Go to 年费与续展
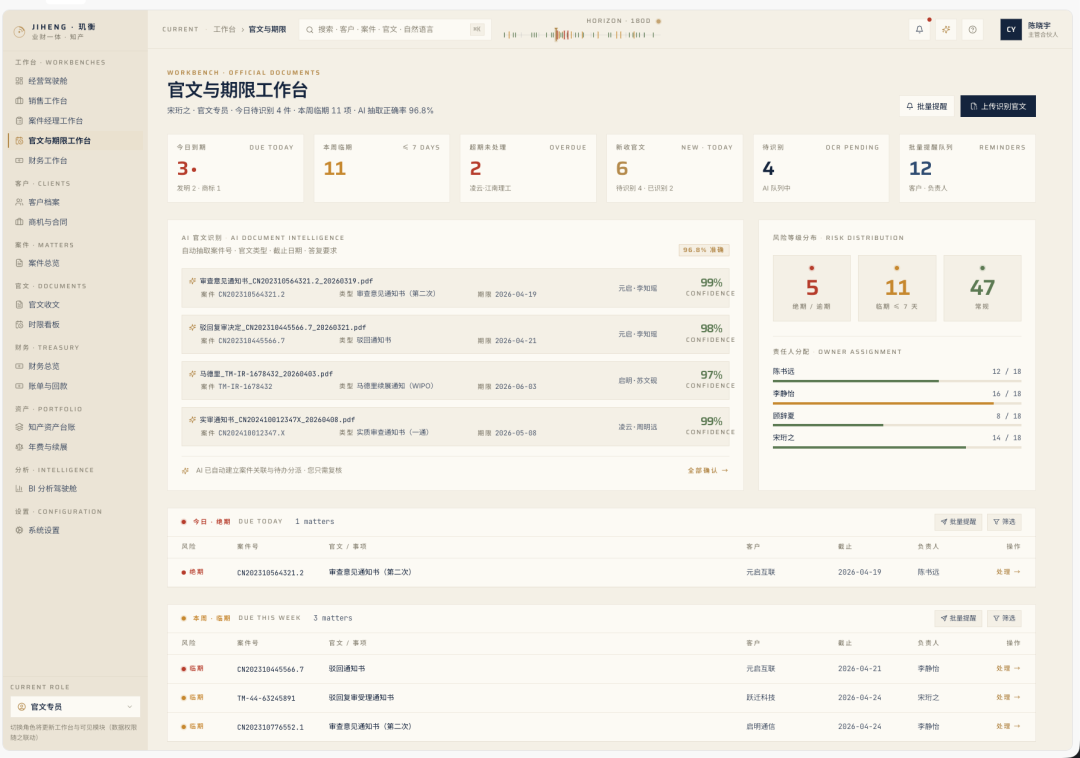This screenshot has height=758, width=1080. (74, 447)
